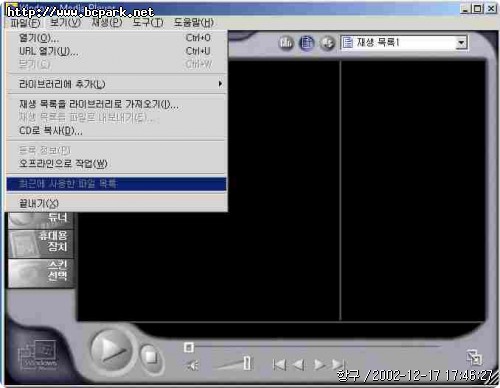
Task: Switch to compact mode icon
Action: point(474,357)
